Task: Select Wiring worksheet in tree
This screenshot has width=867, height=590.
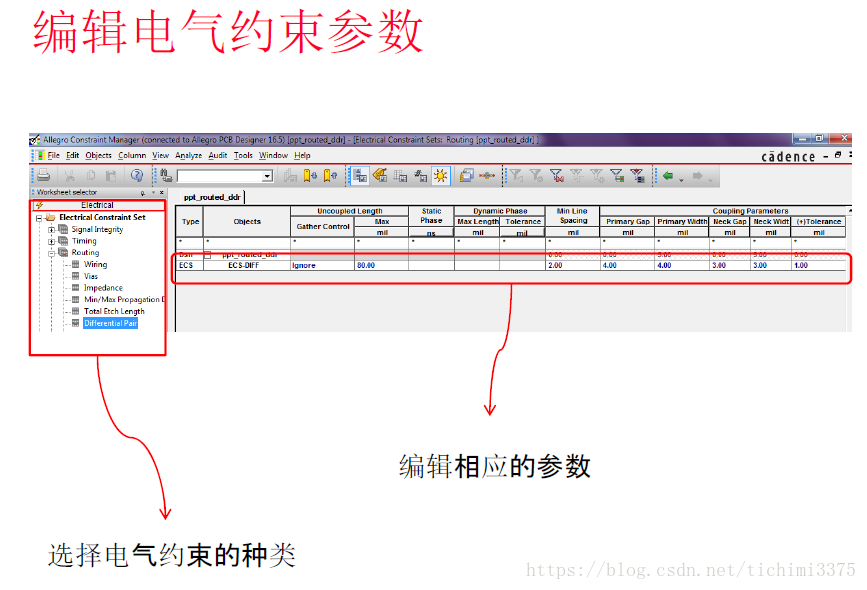Action: 96,264
